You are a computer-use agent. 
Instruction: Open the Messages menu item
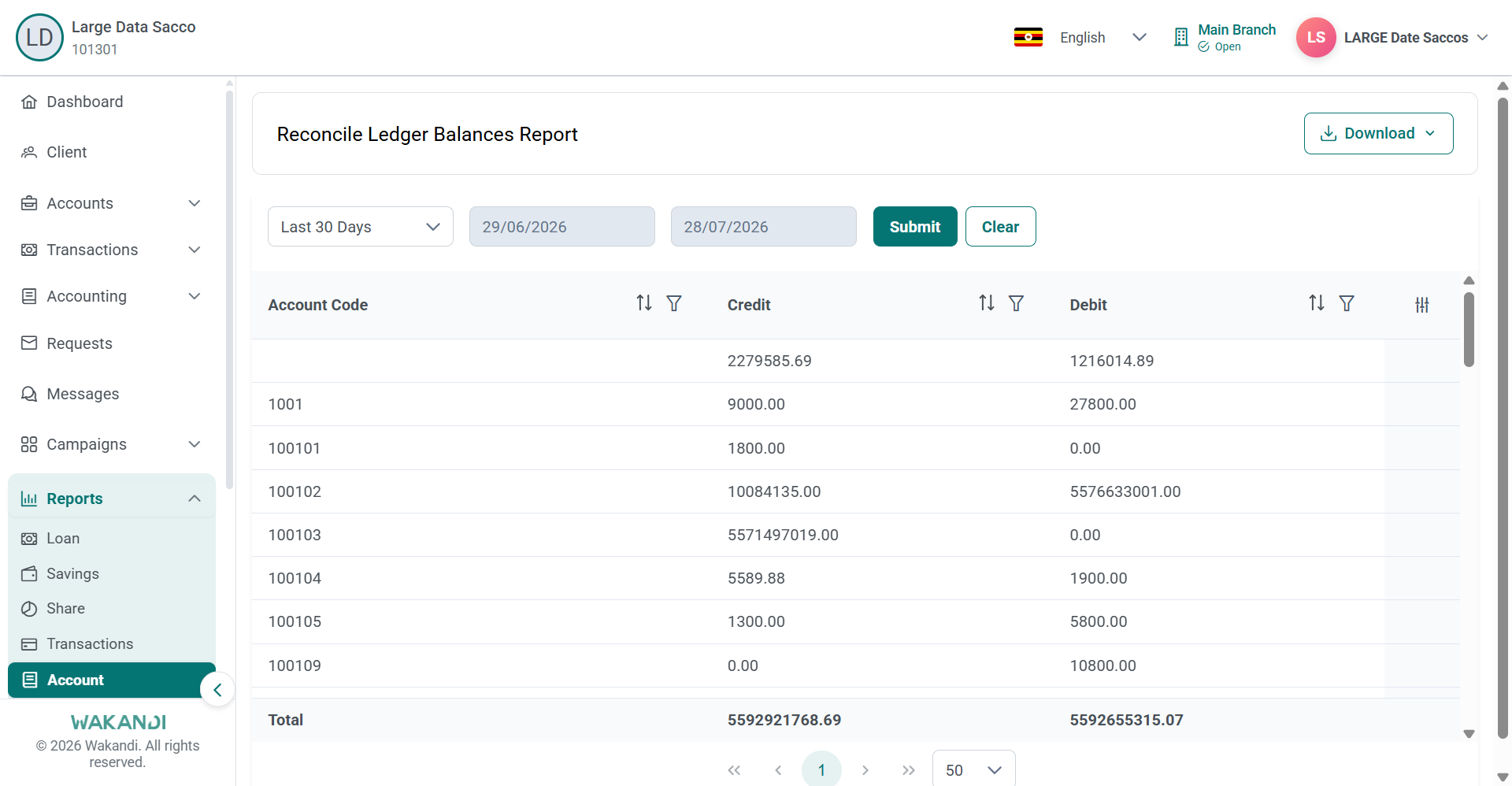pos(112,394)
